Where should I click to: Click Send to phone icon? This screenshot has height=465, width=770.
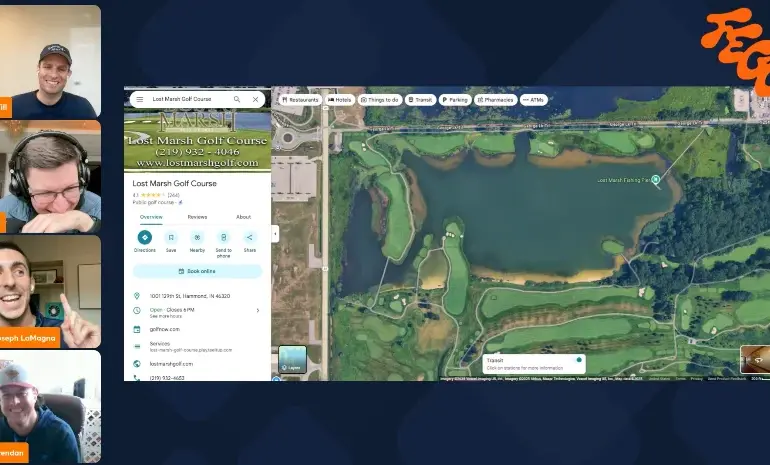coord(223,238)
